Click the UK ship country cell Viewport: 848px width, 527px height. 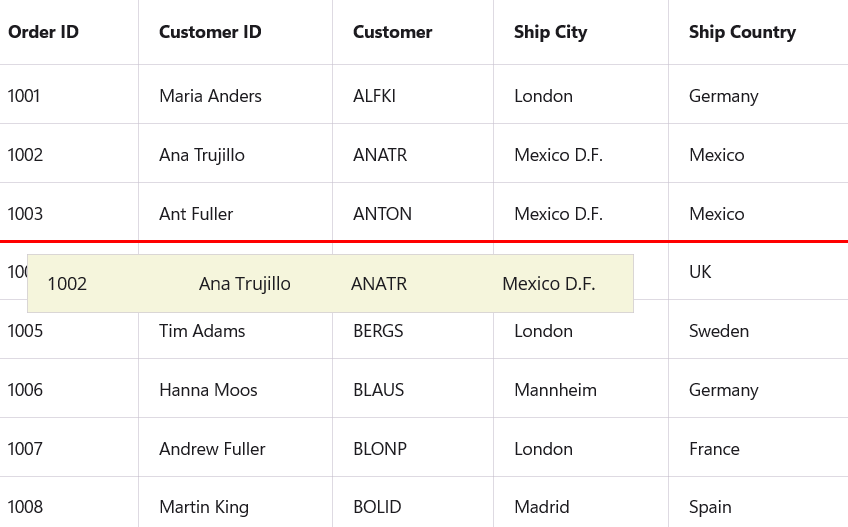point(700,272)
